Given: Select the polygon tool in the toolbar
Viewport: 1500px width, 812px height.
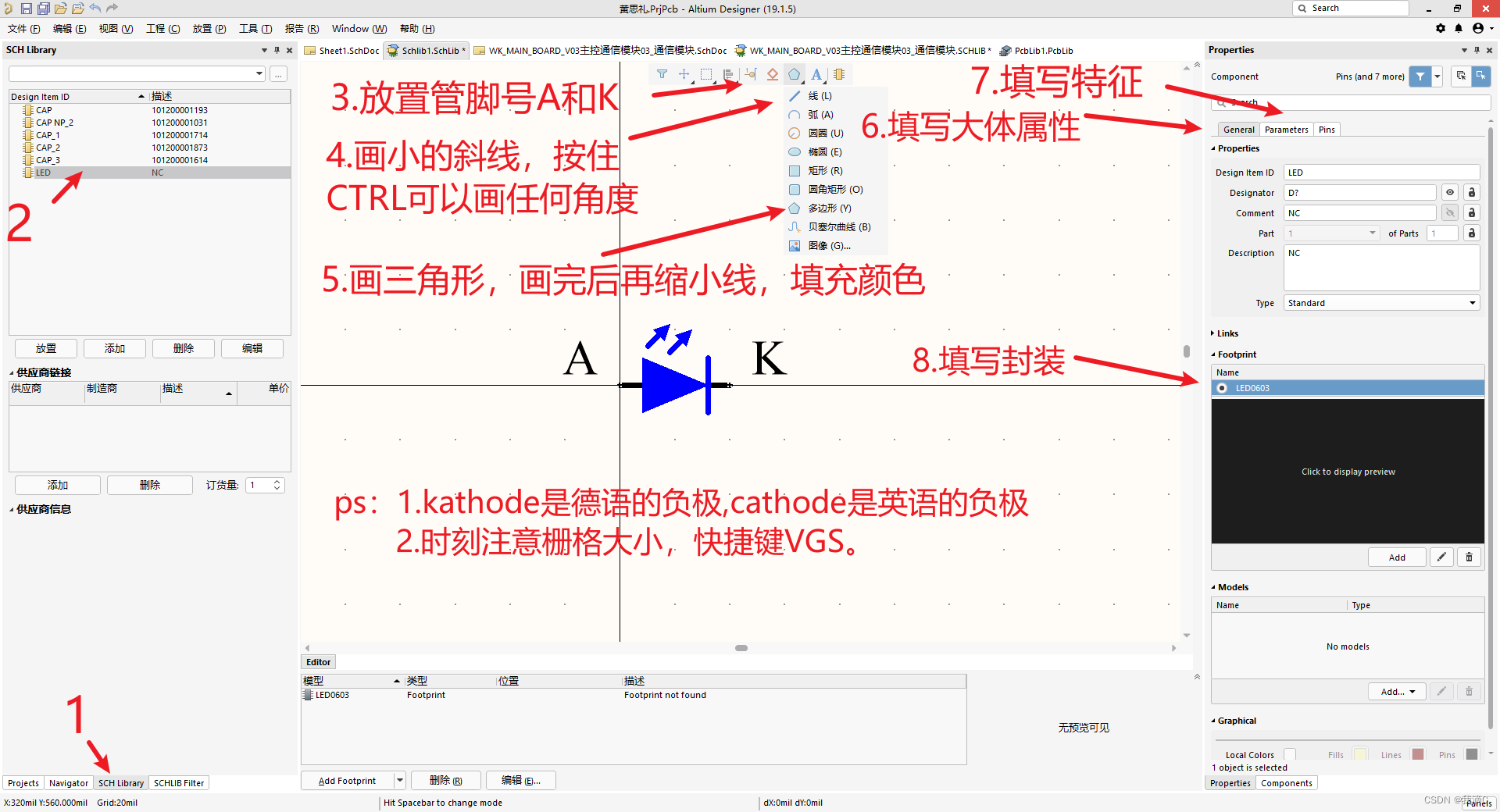Looking at the screenshot, I should pos(795,74).
